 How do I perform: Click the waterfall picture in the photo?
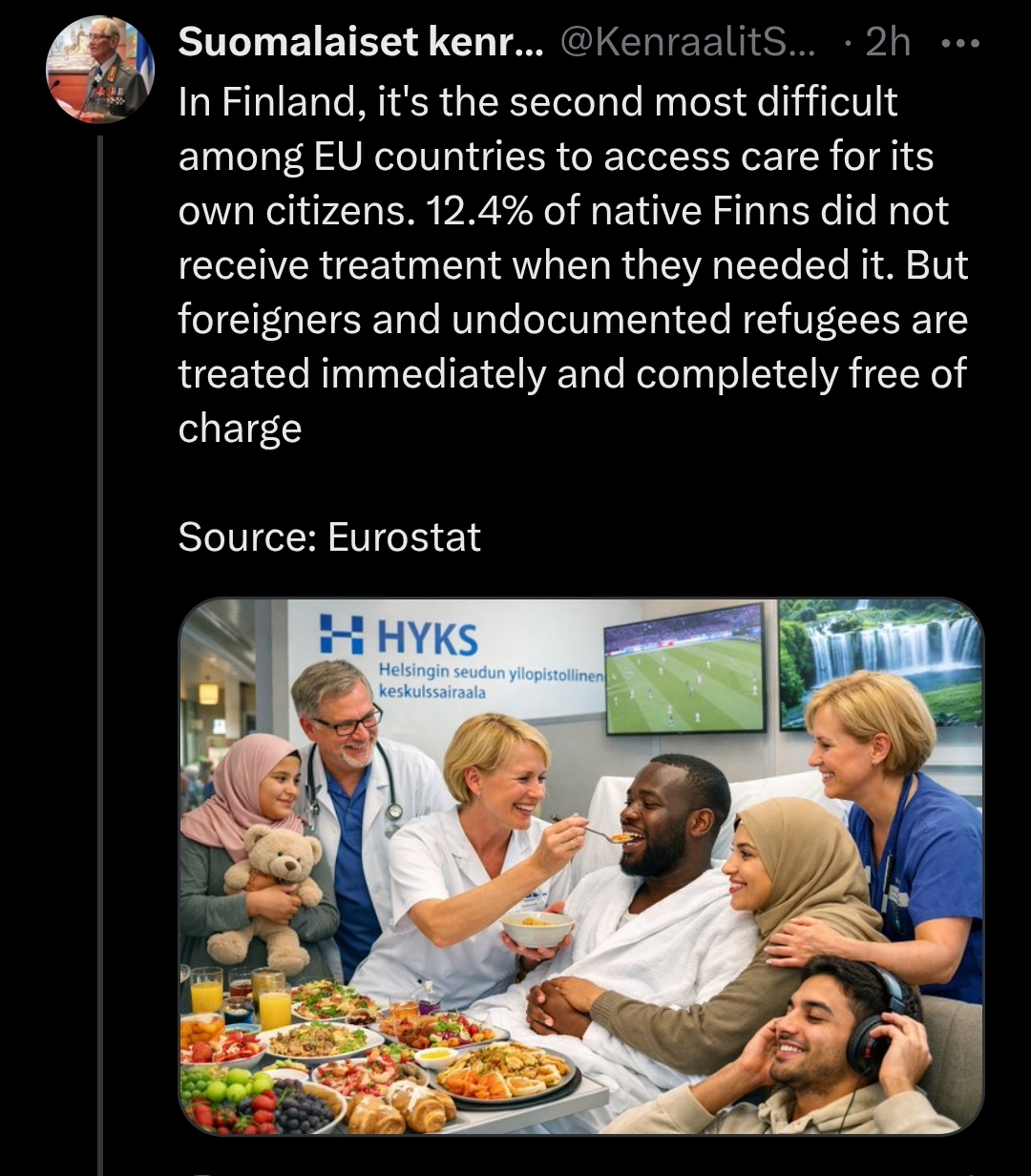(880, 662)
